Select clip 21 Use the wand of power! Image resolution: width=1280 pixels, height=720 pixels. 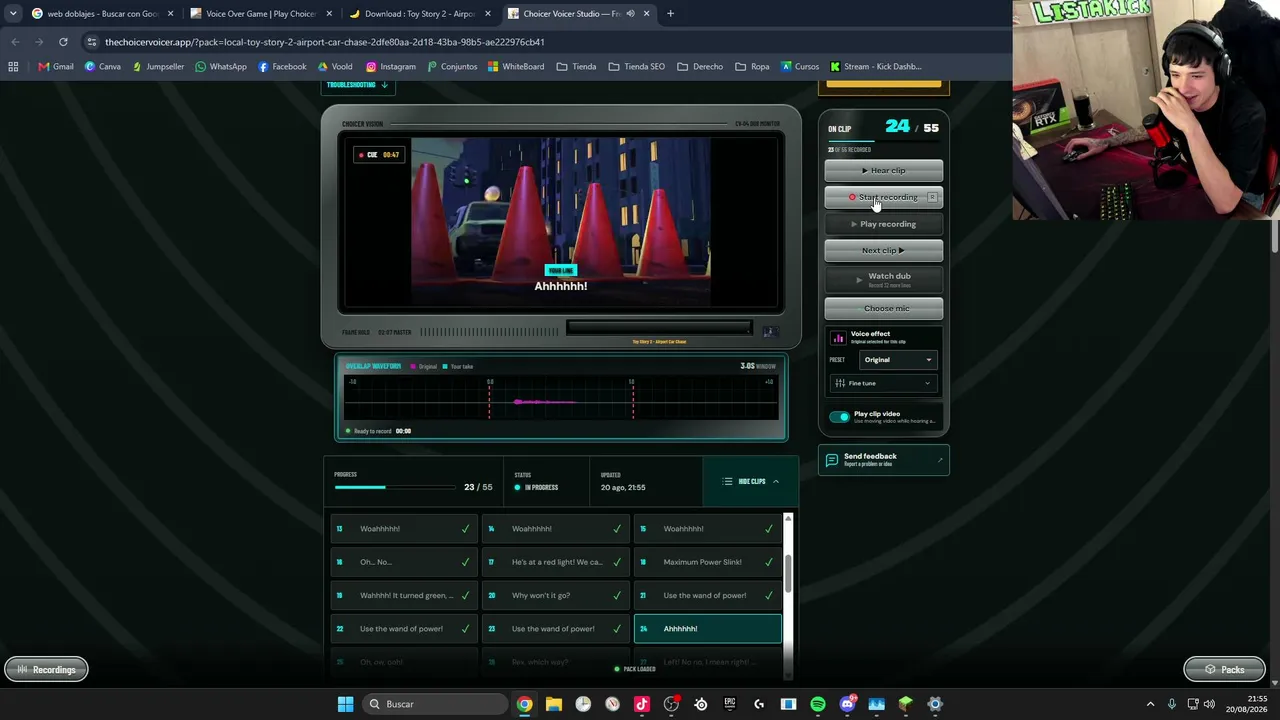pyautogui.click(x=708, y=595)
